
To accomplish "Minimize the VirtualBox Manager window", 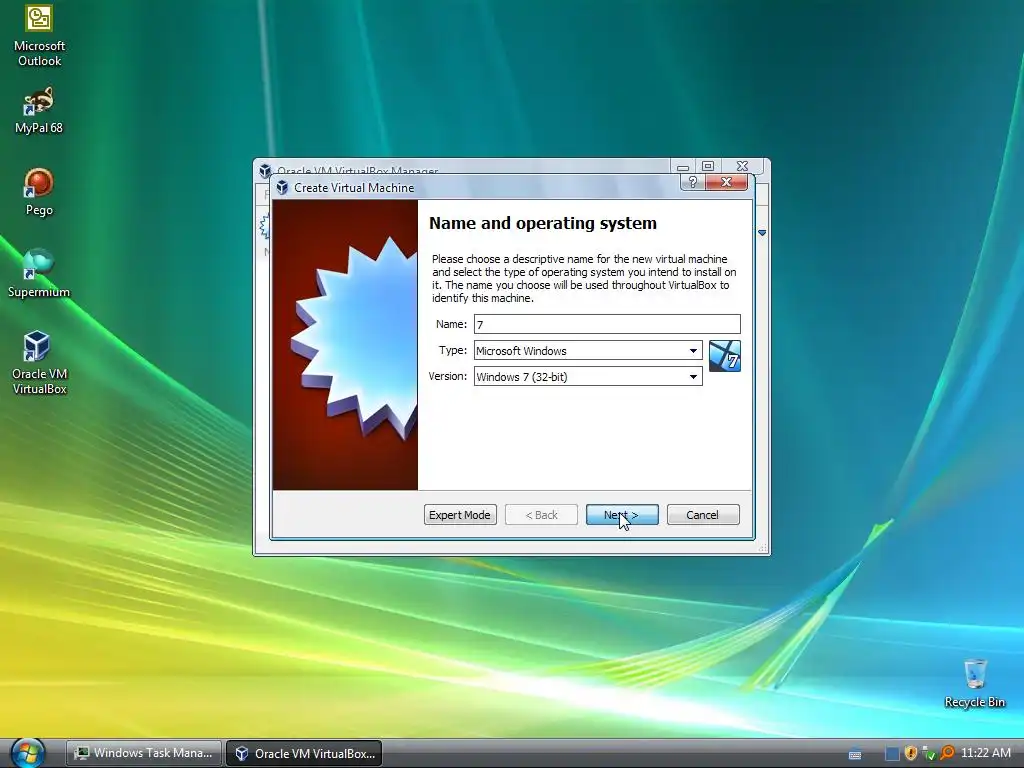I will [683, 167].
